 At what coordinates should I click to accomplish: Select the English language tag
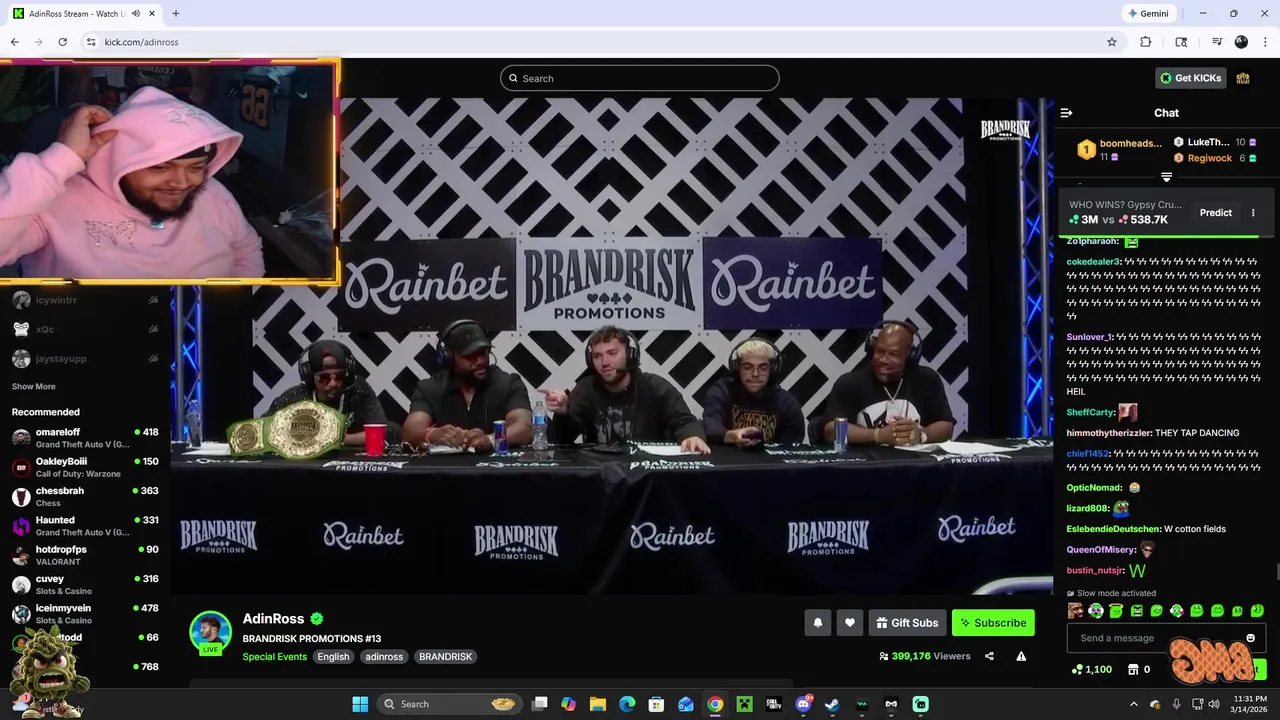[333, 657]
